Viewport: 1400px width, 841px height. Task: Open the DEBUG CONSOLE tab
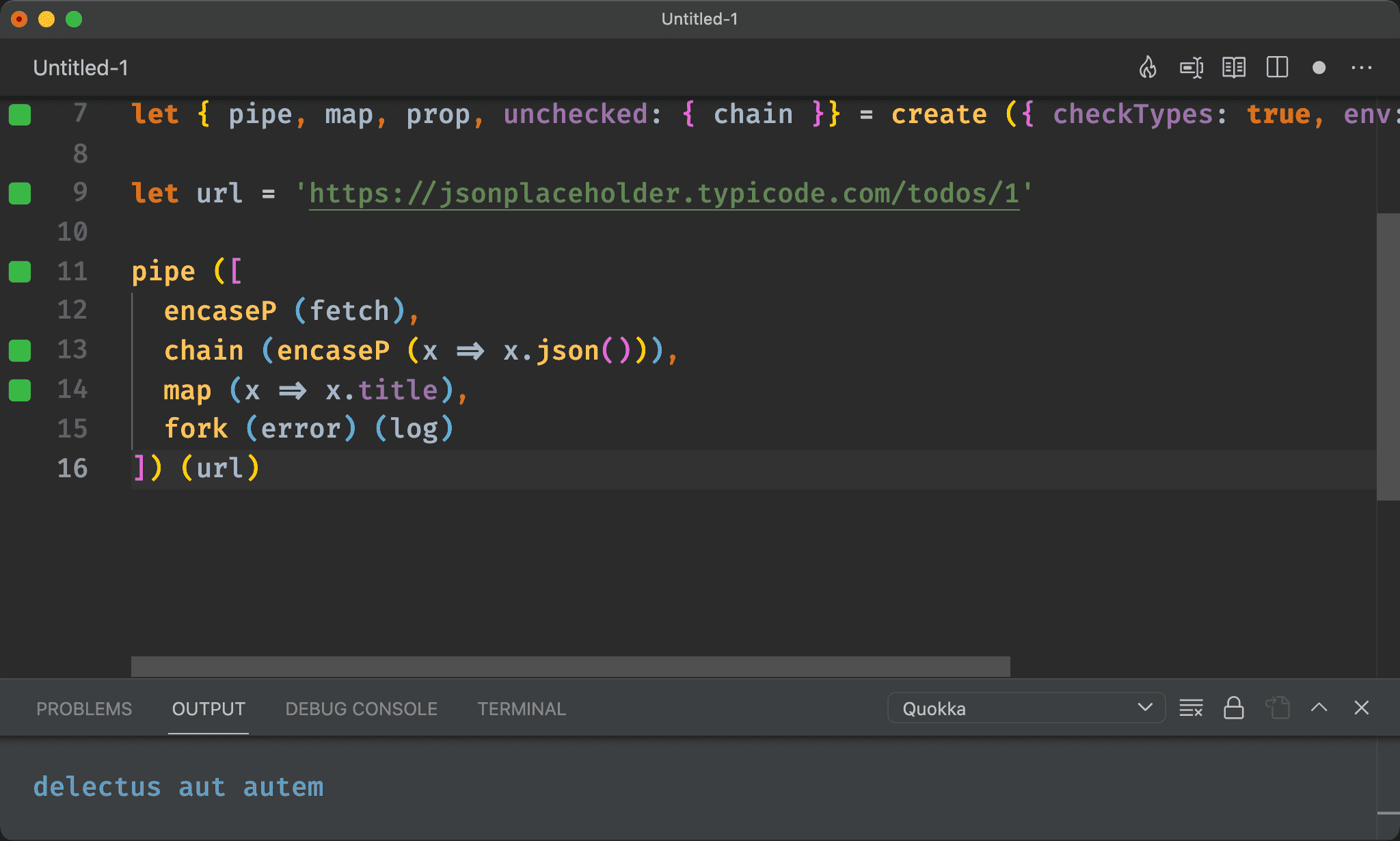point(361,708)
